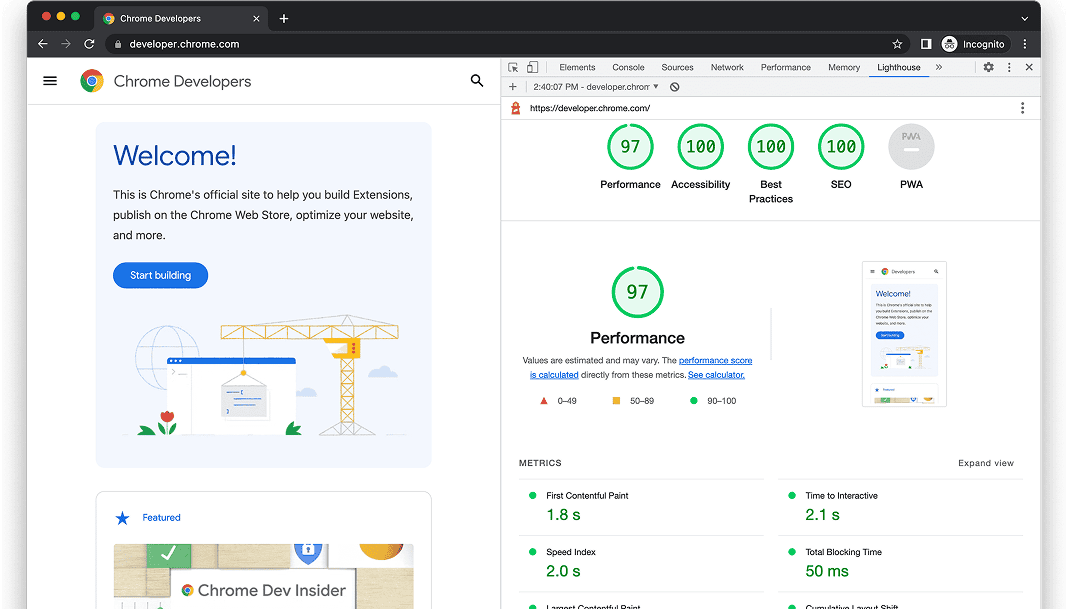
Task: Open the See calculator link
Action: click(x=717, y=375)
